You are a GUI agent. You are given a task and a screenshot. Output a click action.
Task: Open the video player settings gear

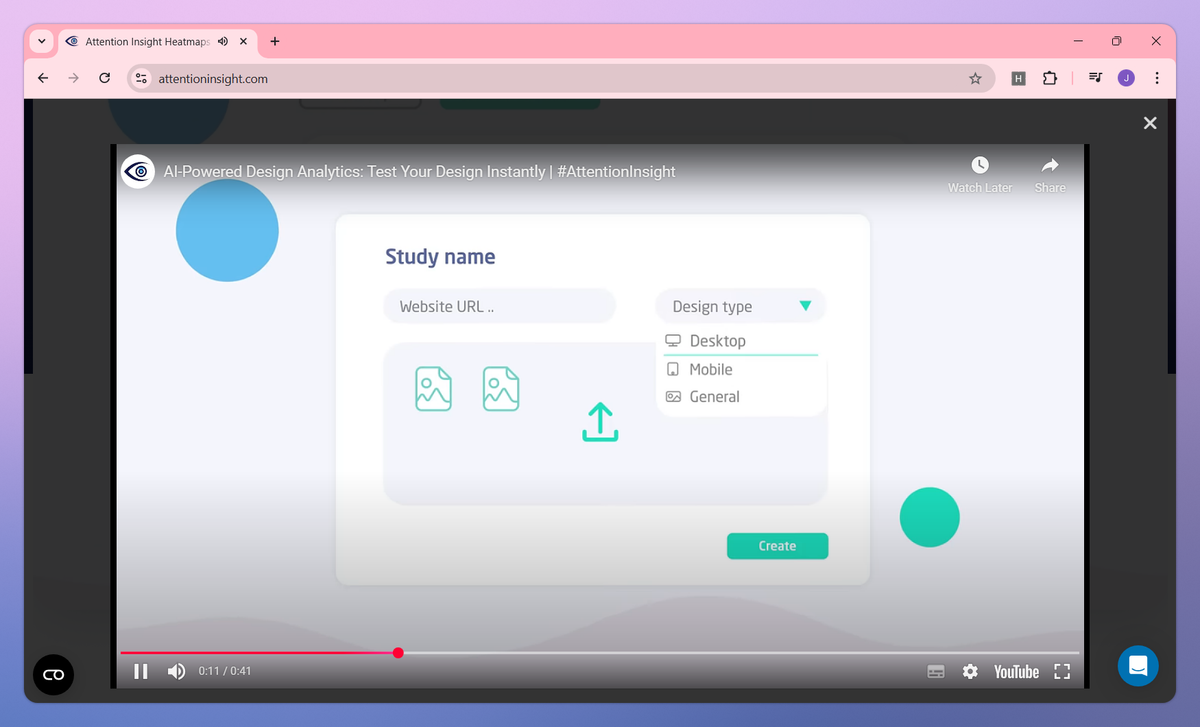970,671
